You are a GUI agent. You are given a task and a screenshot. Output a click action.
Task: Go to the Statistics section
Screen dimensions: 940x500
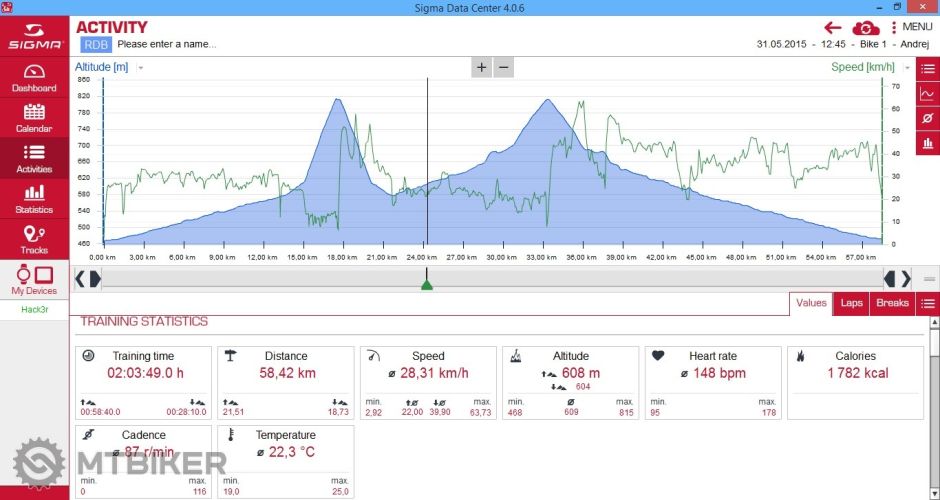point(34,199)
